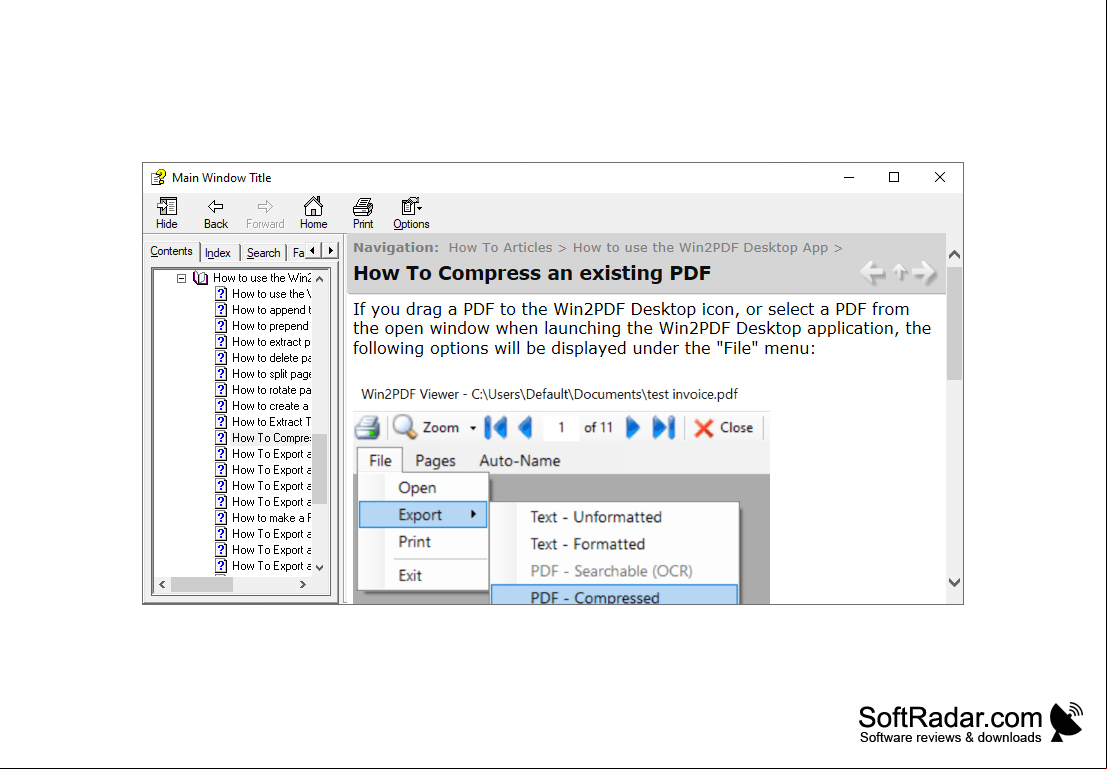Click the page number field in the Win2PDF Viewer
1107x769 pixels.
click(561, 427)
